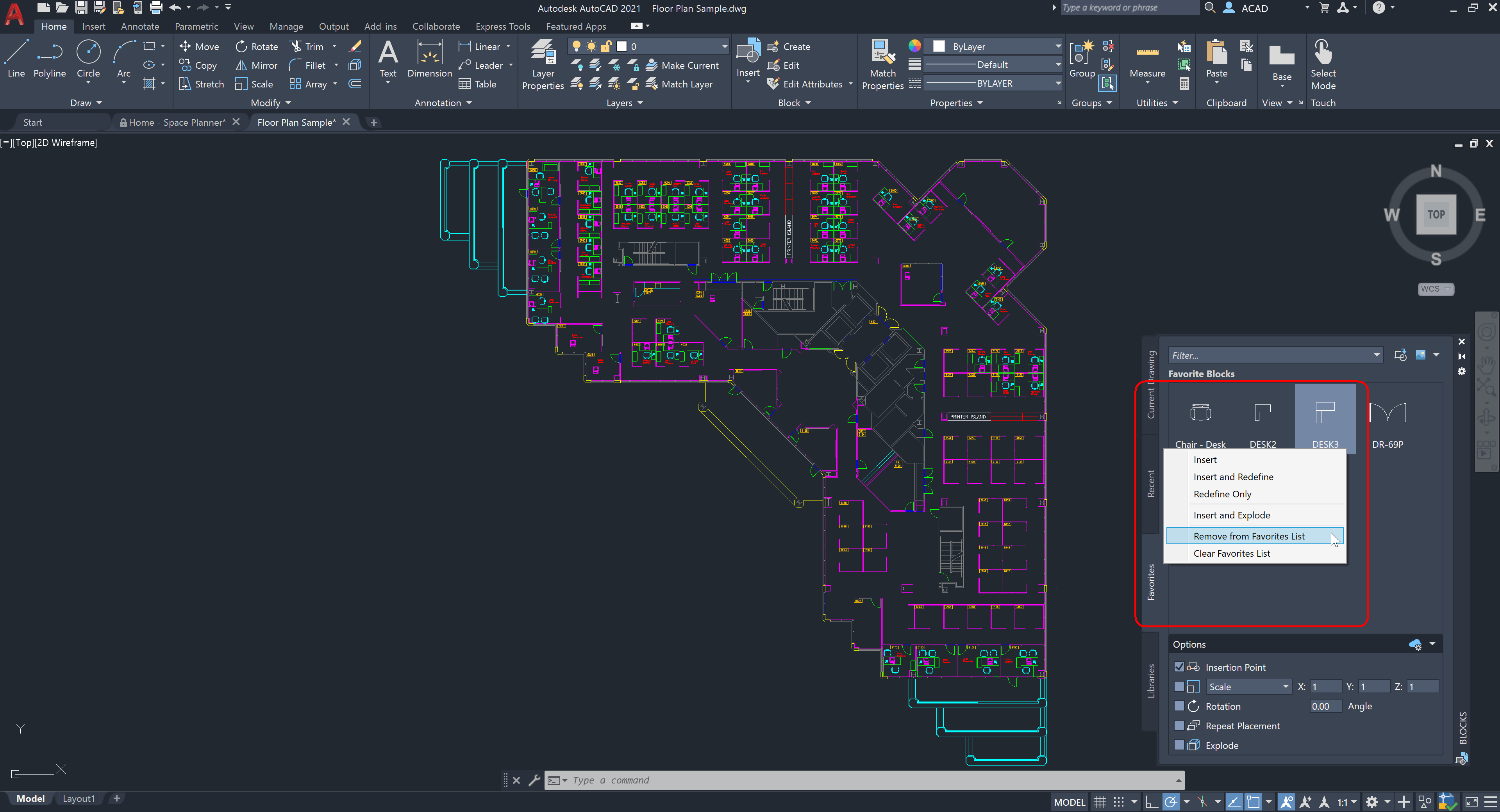Click the Dimension annotation tool
This screenshot has height=812, width=1500.
429,58
